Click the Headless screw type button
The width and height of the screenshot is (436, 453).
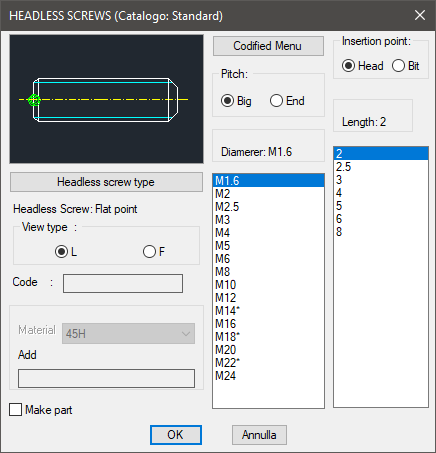[x=106, y=182]
